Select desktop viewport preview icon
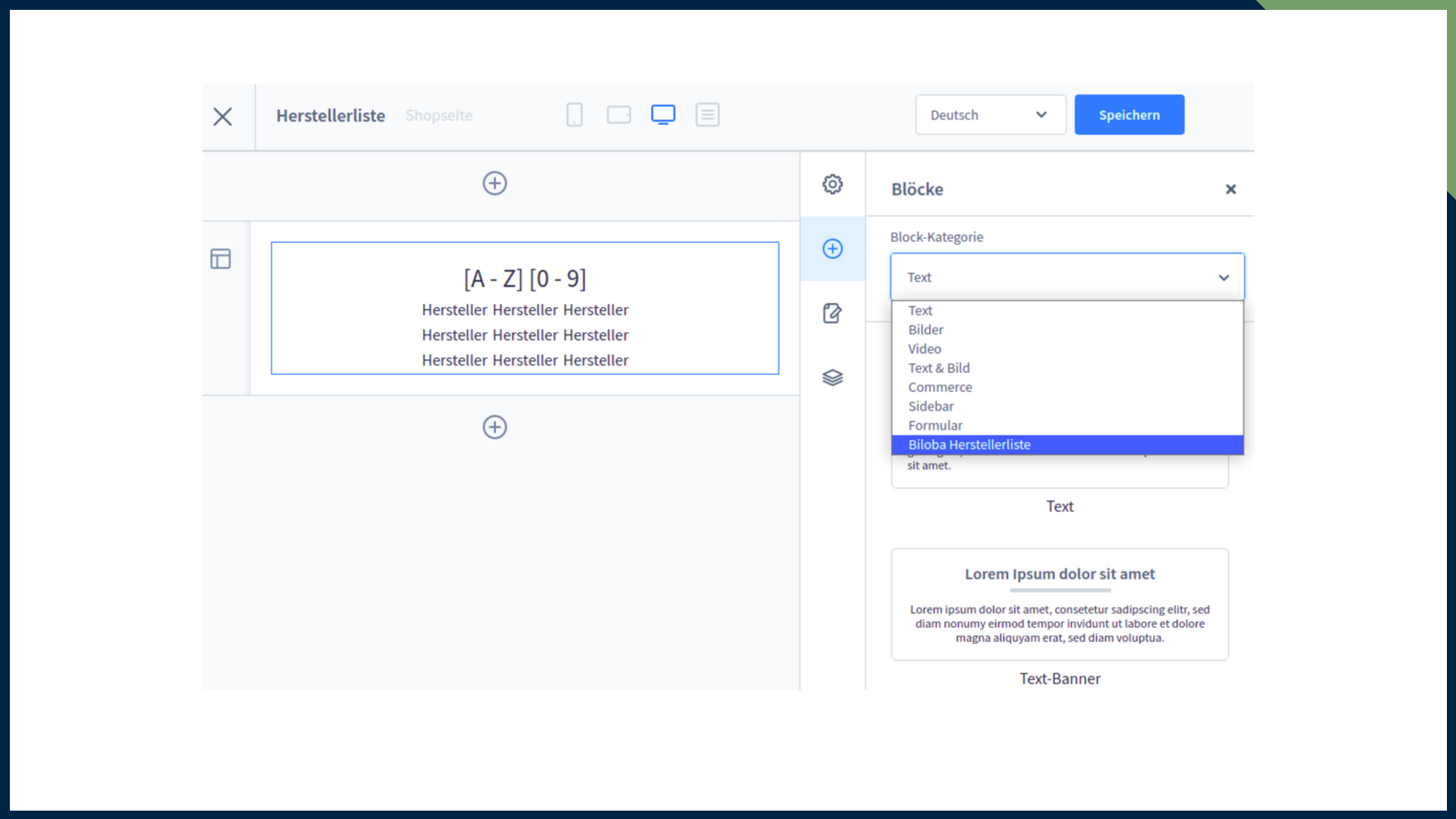Viewport: 1456px width, 819px height. pos(663,115)
